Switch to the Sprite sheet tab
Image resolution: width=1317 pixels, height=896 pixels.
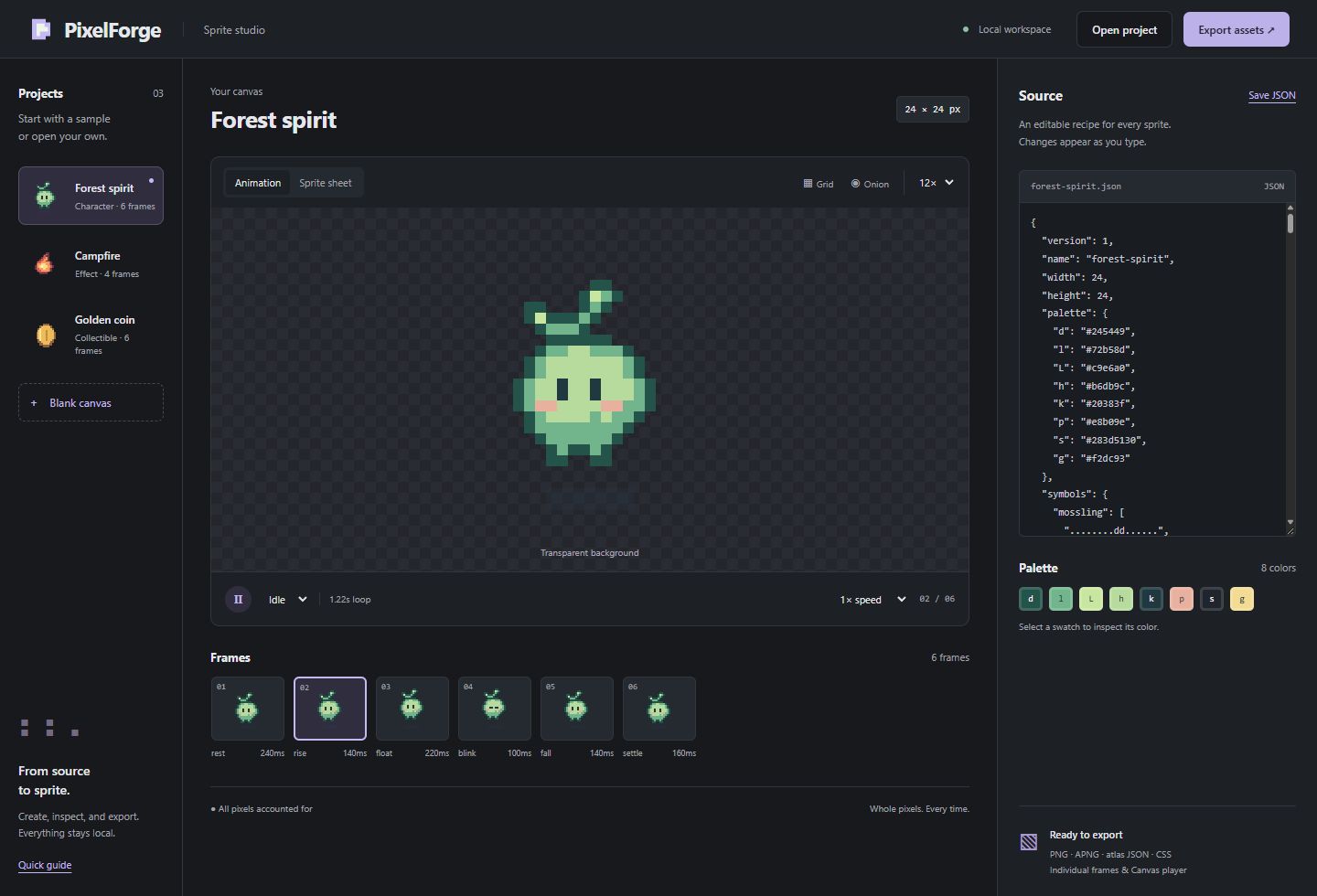326,183
